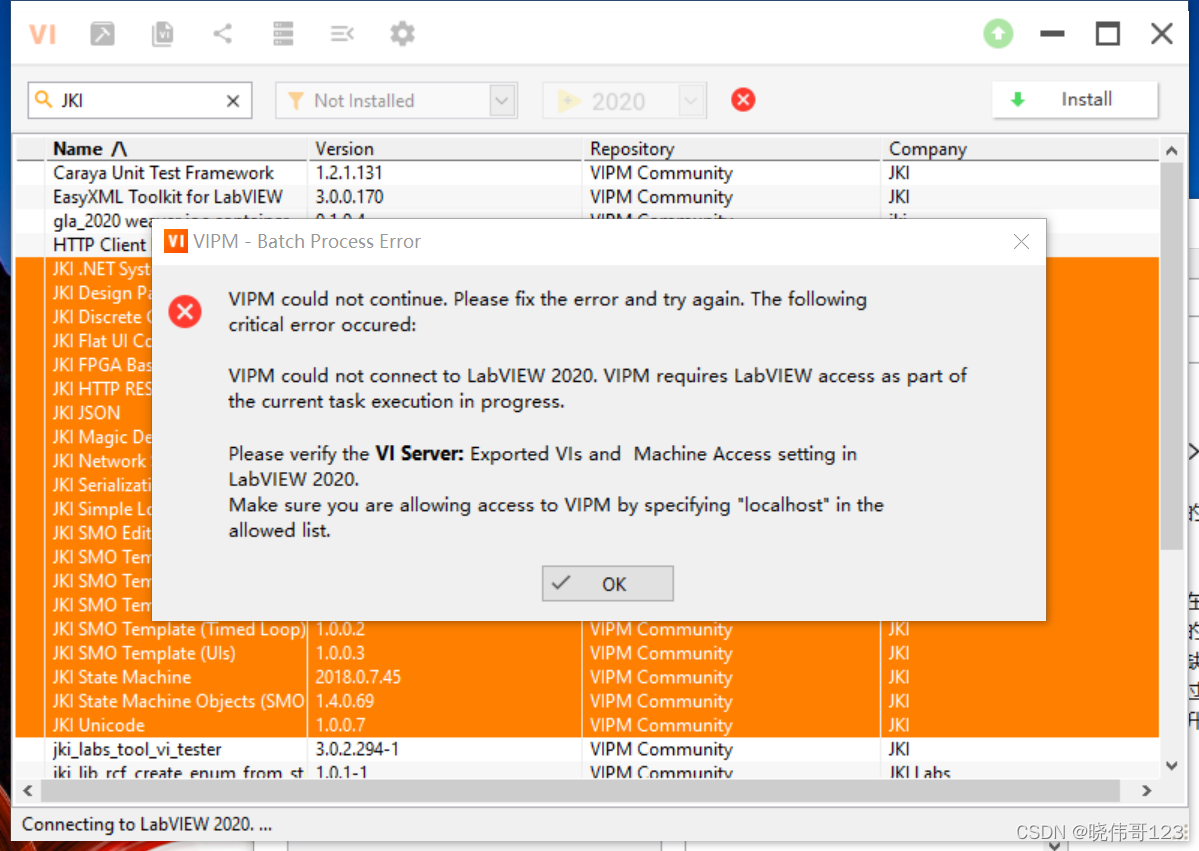1199x851 pixels.
Task: Close the VIPM main window
Action: tap(1162, 34)
